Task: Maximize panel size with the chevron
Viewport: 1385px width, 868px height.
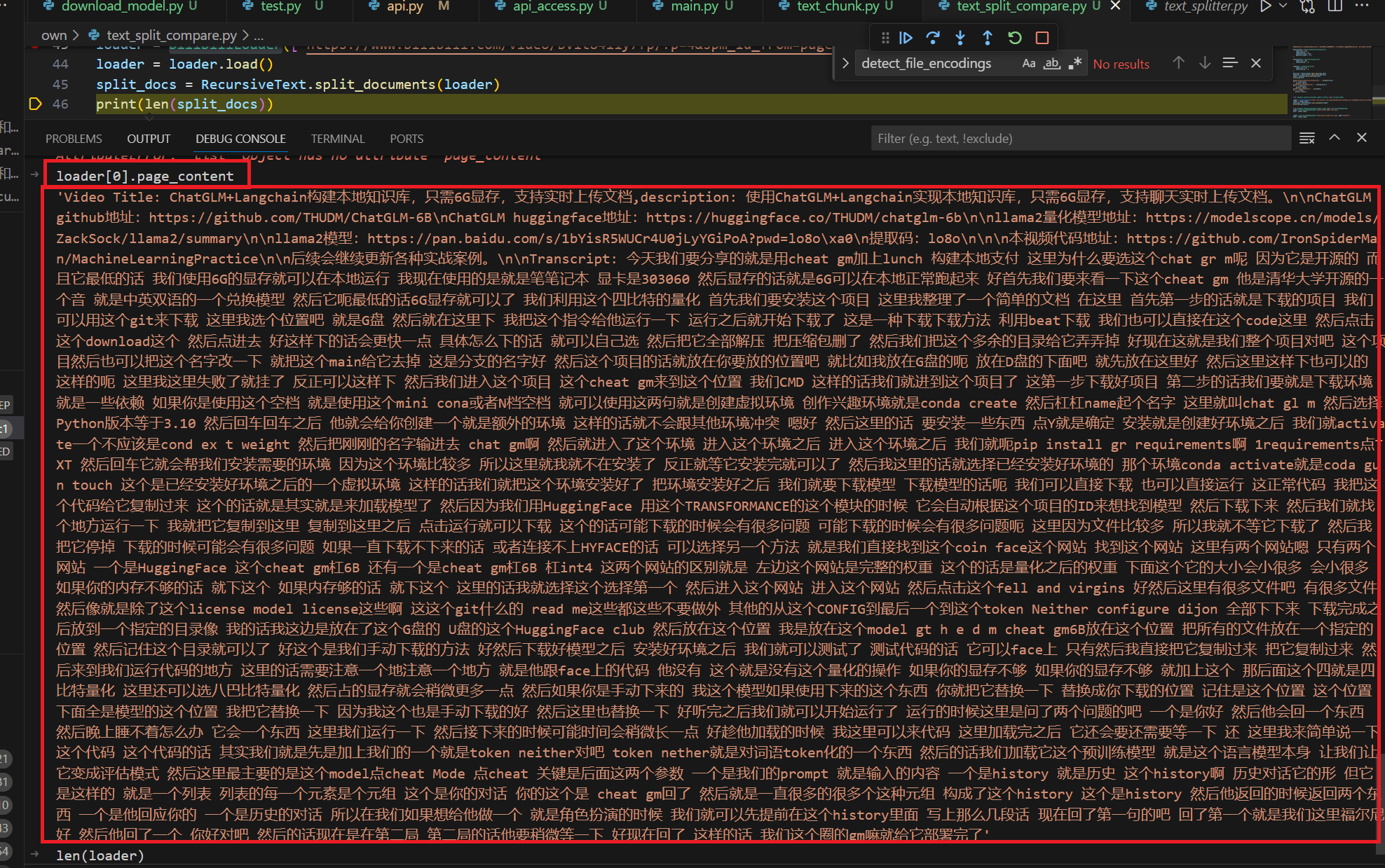Action: click(x=1335, y=138)
